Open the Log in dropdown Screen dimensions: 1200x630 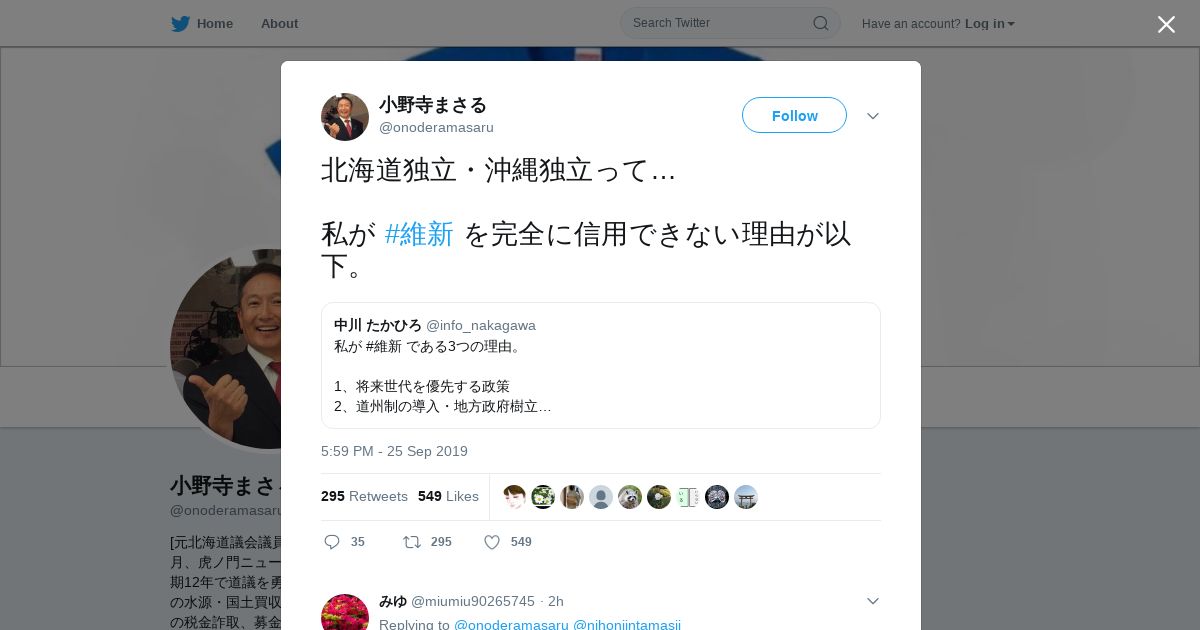(990, 24)
